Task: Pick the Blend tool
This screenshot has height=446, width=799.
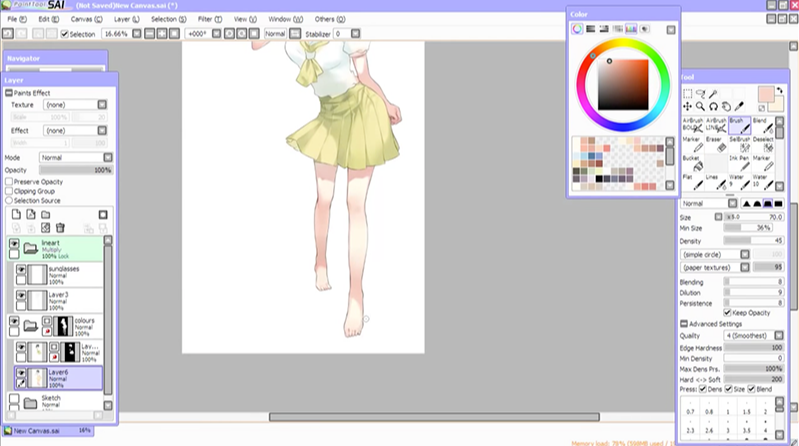Action: pyautogui.click(x=761, y=124)
